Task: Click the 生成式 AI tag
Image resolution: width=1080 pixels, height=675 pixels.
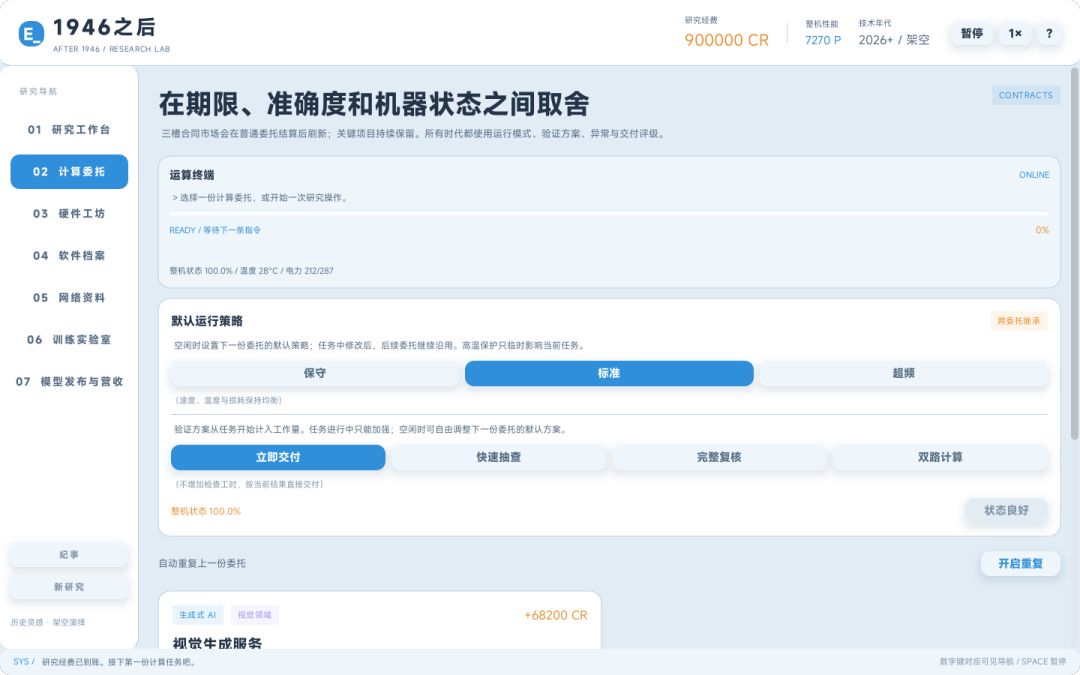Action: pyautogui.click(x=198, y=615)
